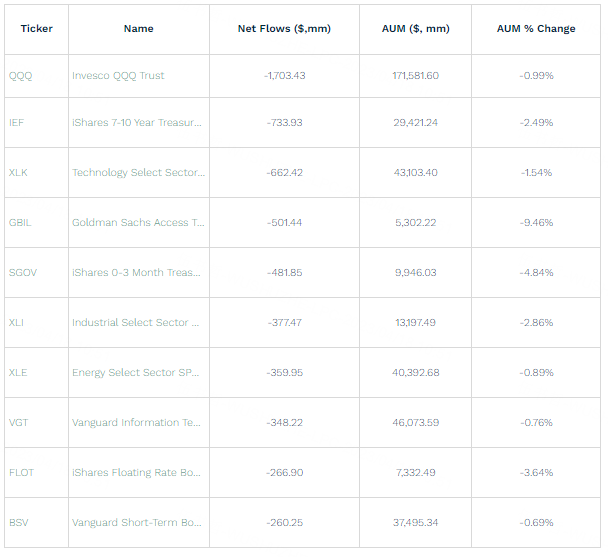This screenshot has height=557, width=608.
Task: Open the XLK ticker symbol
Action: (x=18, y=173)
